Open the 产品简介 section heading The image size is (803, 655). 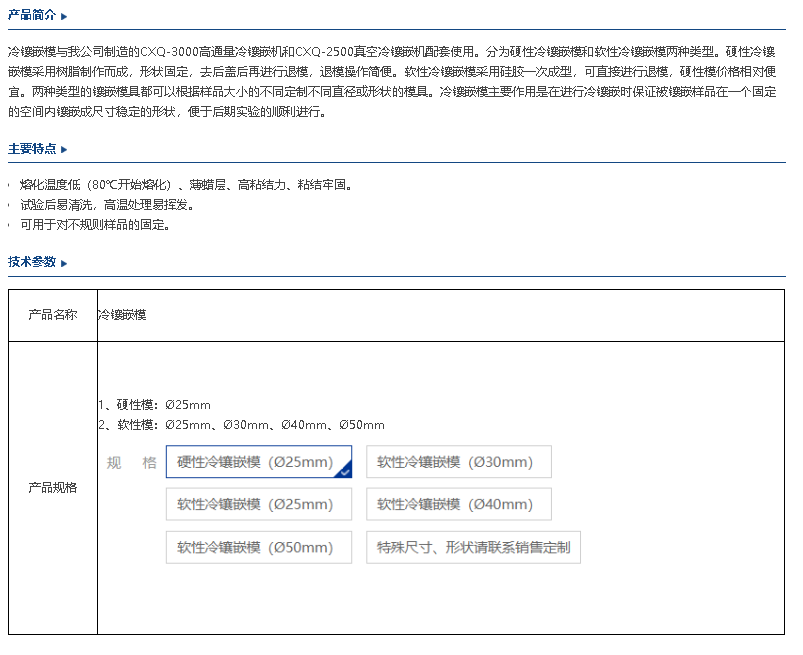[x=32, y=17]
